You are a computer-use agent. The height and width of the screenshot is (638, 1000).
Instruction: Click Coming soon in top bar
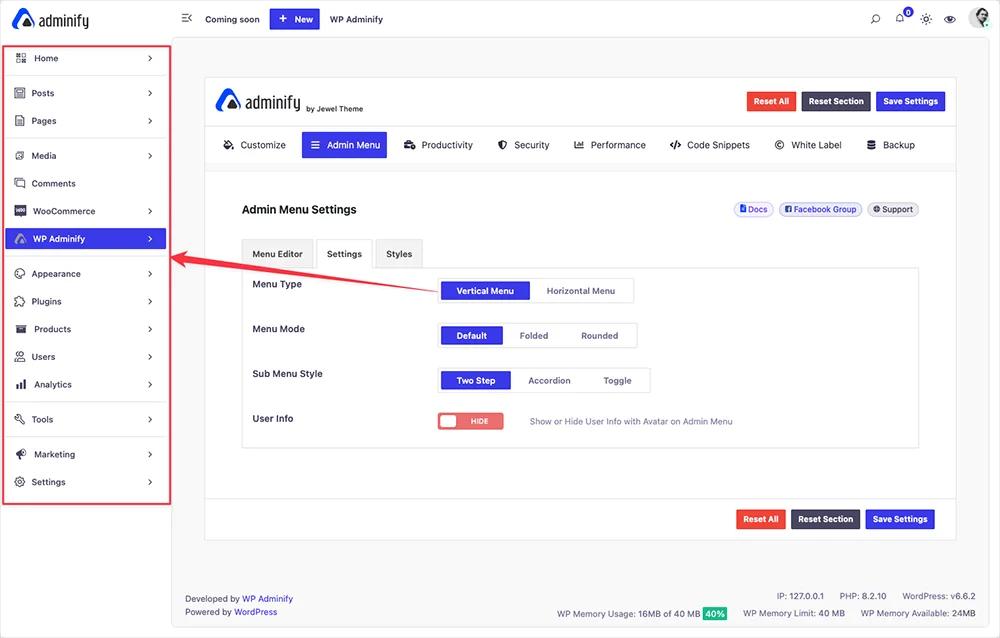[x=232, y=19]
